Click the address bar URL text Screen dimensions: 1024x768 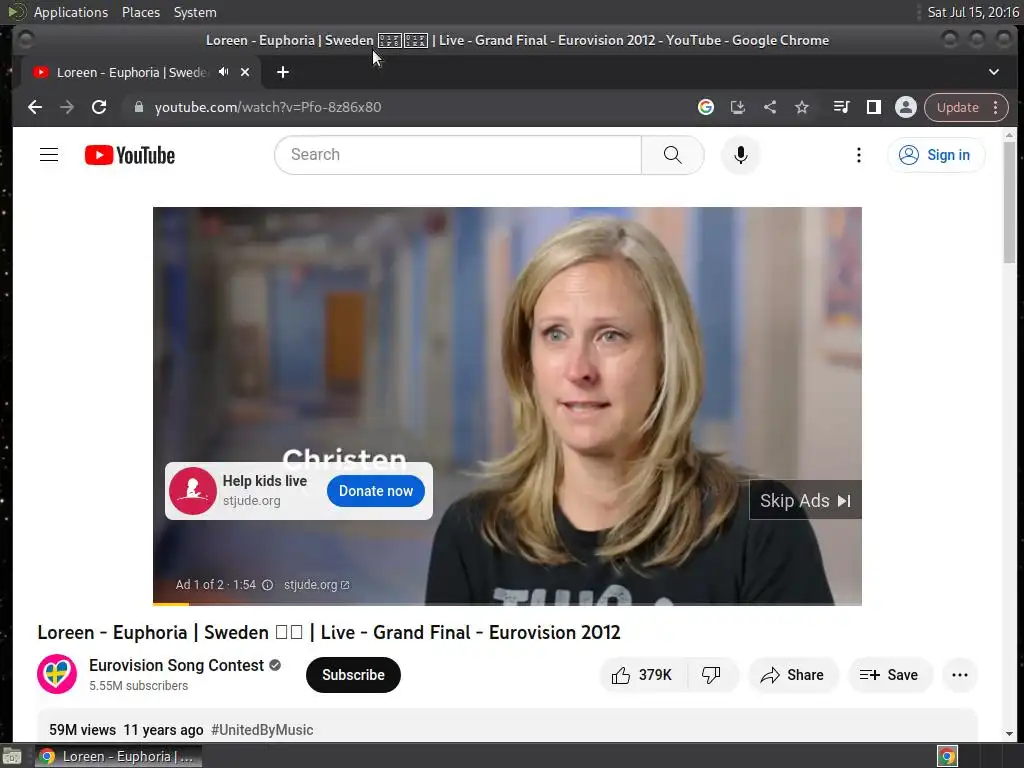tap(268, 107)
